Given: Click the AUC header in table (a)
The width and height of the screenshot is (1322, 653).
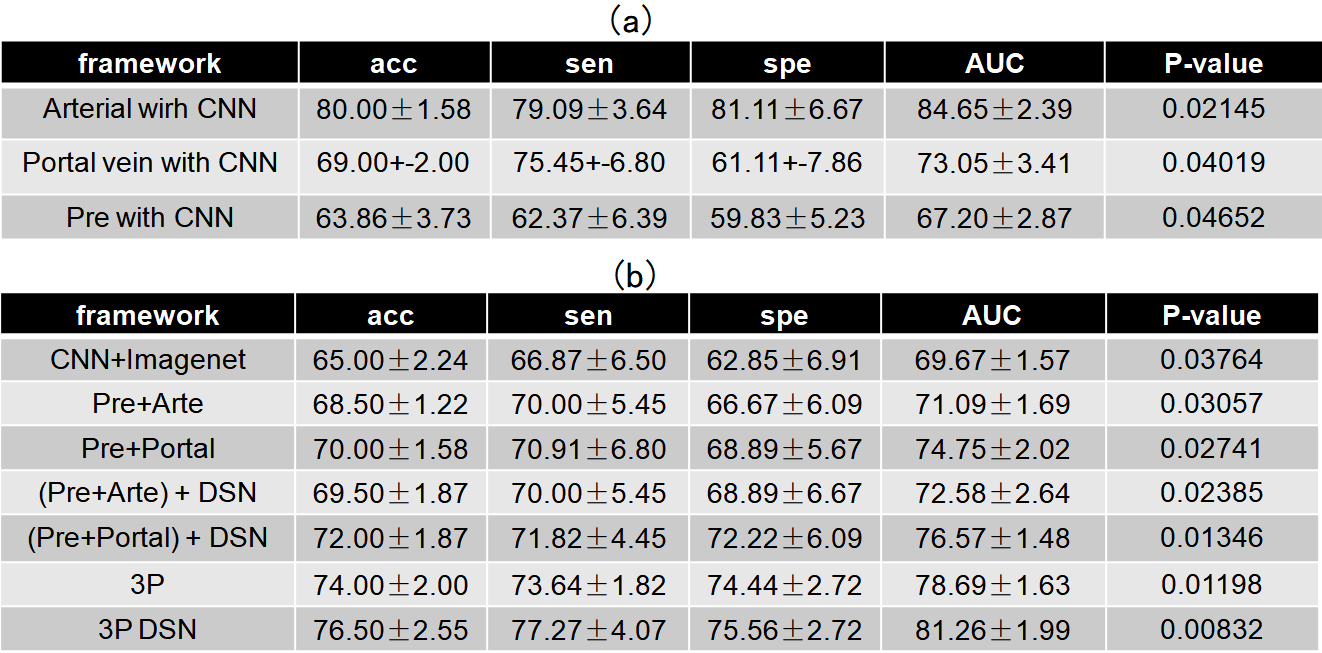Looking at the screenshot, I should pyautogui.click(x=994, y=64).
